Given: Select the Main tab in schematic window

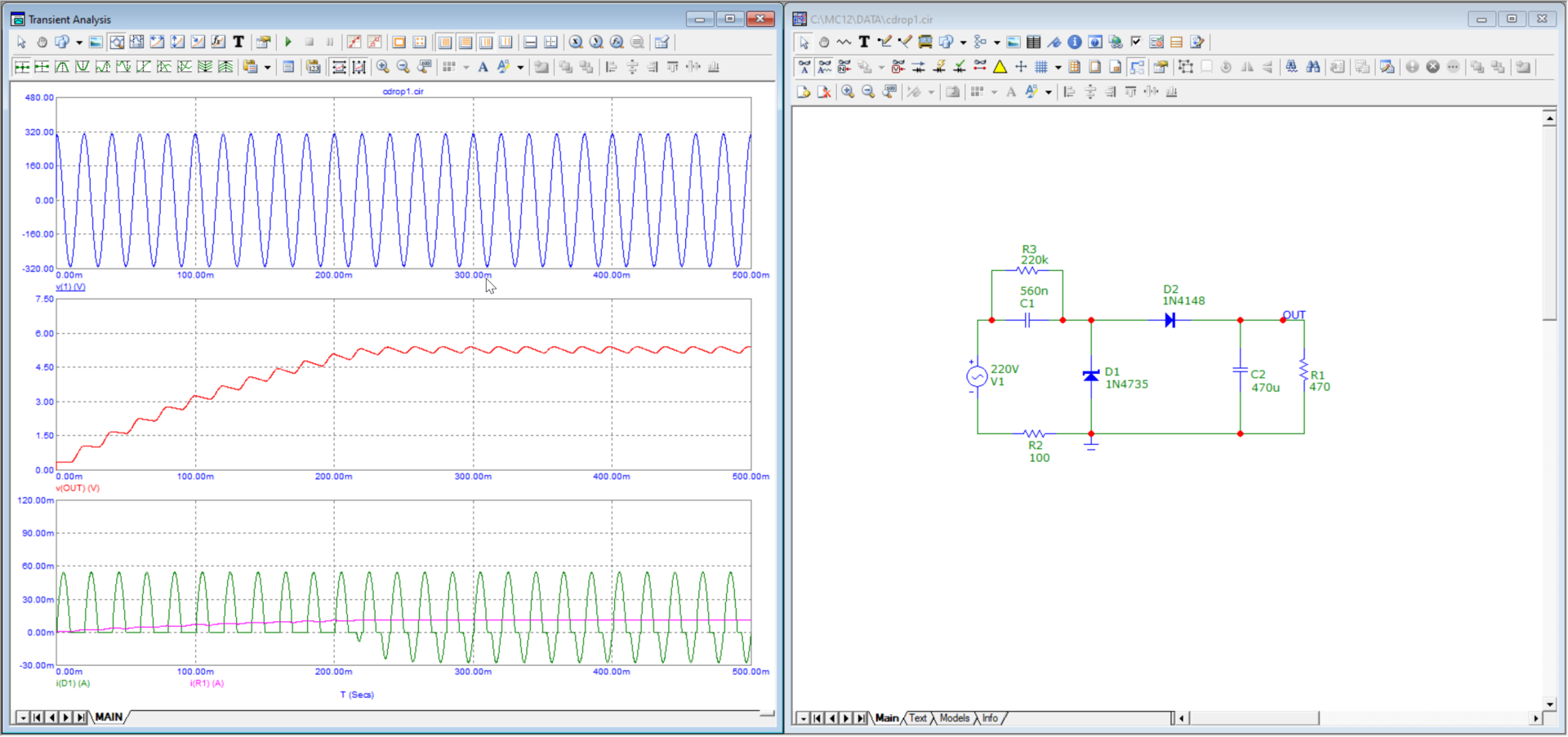Looking at the screenshot, I should [887, 718].
